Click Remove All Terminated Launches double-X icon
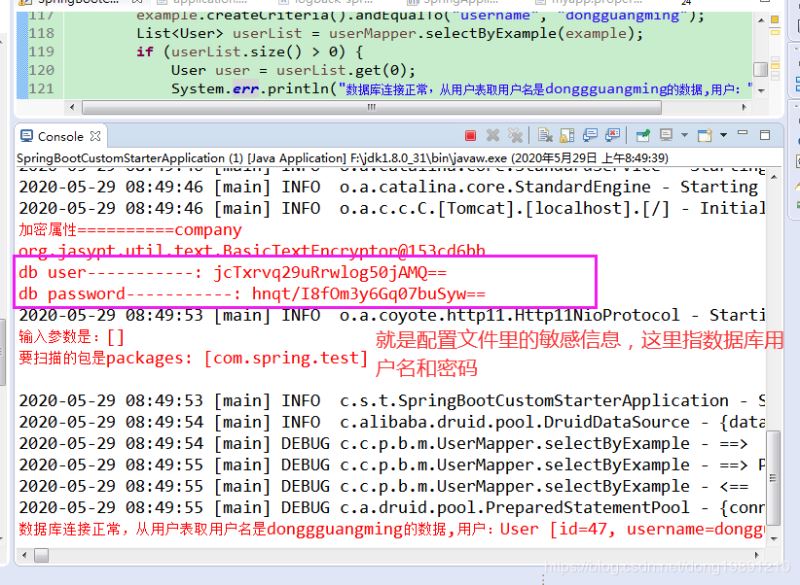 coord(515,136)
